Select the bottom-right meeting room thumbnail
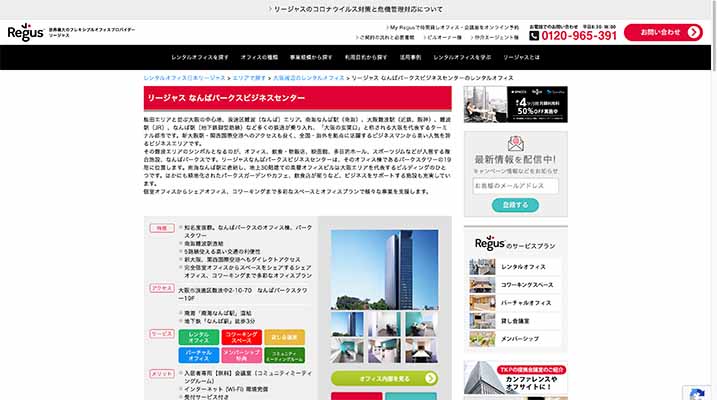This screenshot has width=717, height=400. [422, 351]
